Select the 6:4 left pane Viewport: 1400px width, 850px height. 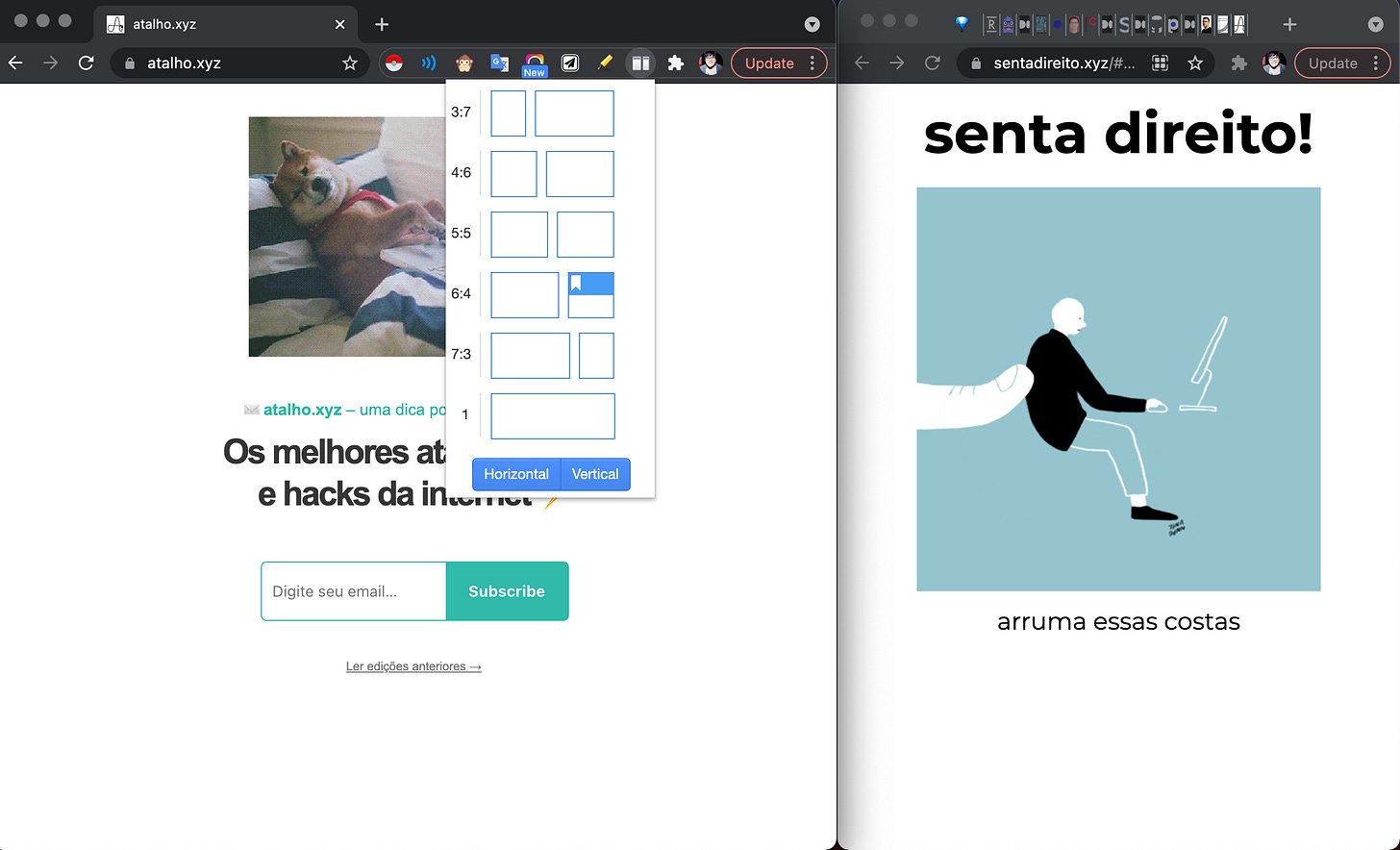(525, 295)
